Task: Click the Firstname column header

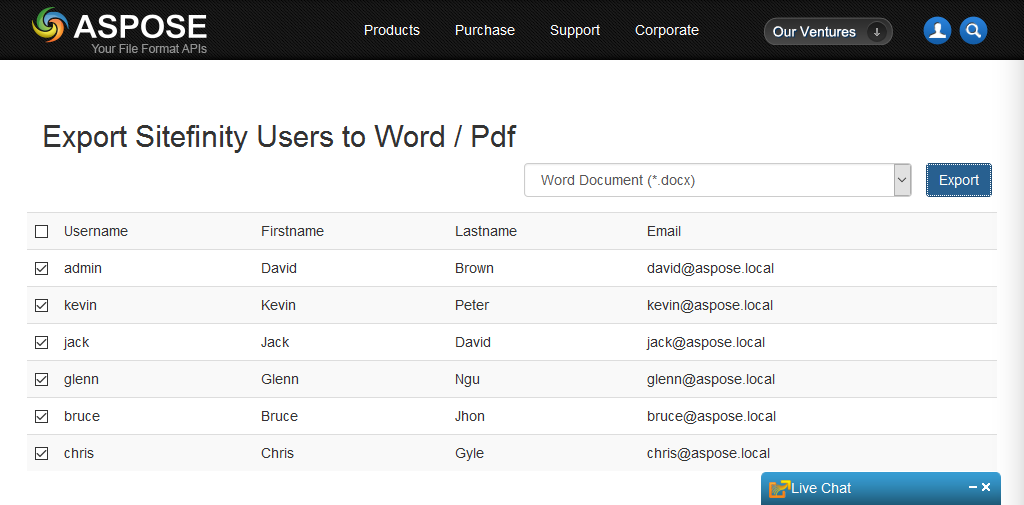Action: [x=293, y=231]
